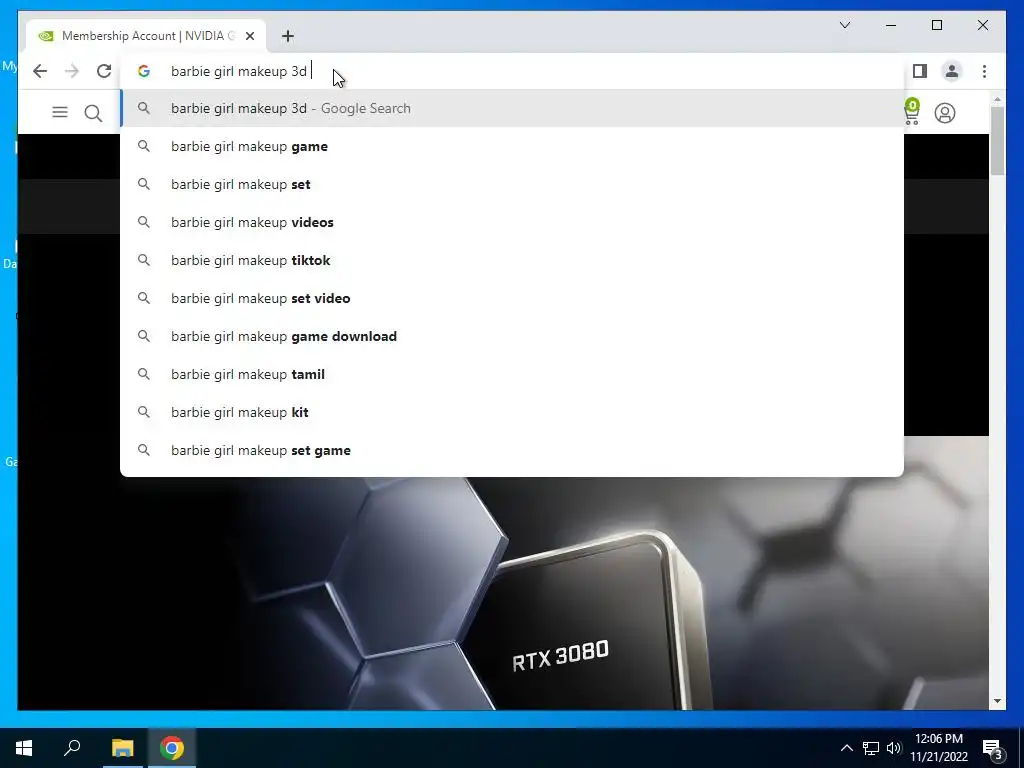
Task: Click the scrollbar down arrow
Action: coord(997,701)
